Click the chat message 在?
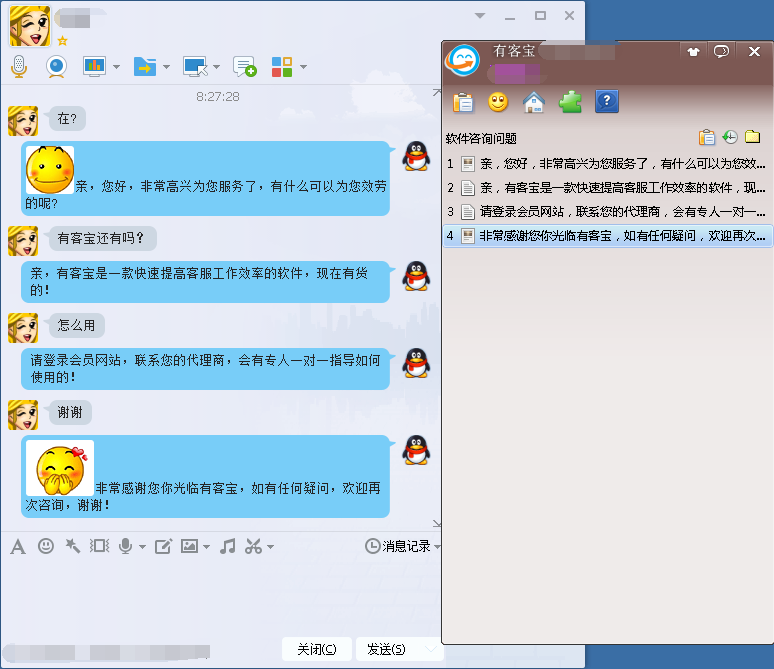The width and height of the screenshot is (774, 669). point(67,119)
